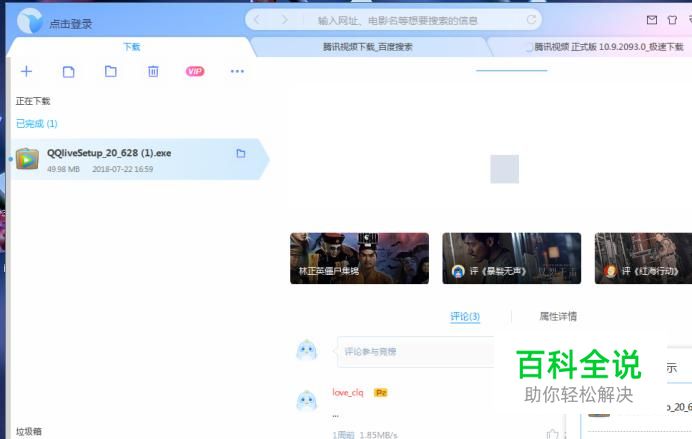This screenshot has height=439, width=692.
Task: Open the love_clq username link
Action: point(348,392)
